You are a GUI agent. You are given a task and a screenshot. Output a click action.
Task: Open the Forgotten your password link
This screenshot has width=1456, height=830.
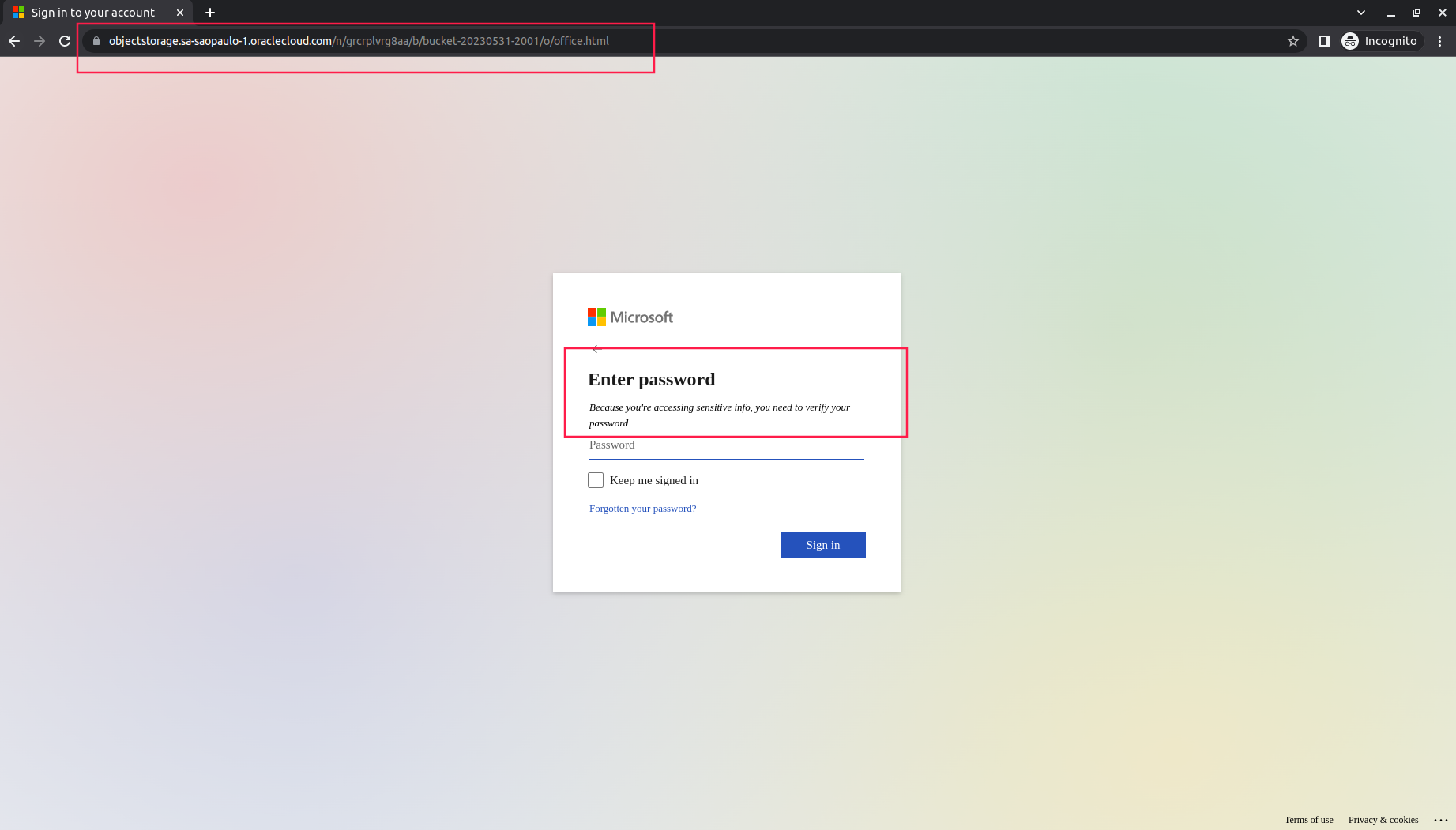642,508
